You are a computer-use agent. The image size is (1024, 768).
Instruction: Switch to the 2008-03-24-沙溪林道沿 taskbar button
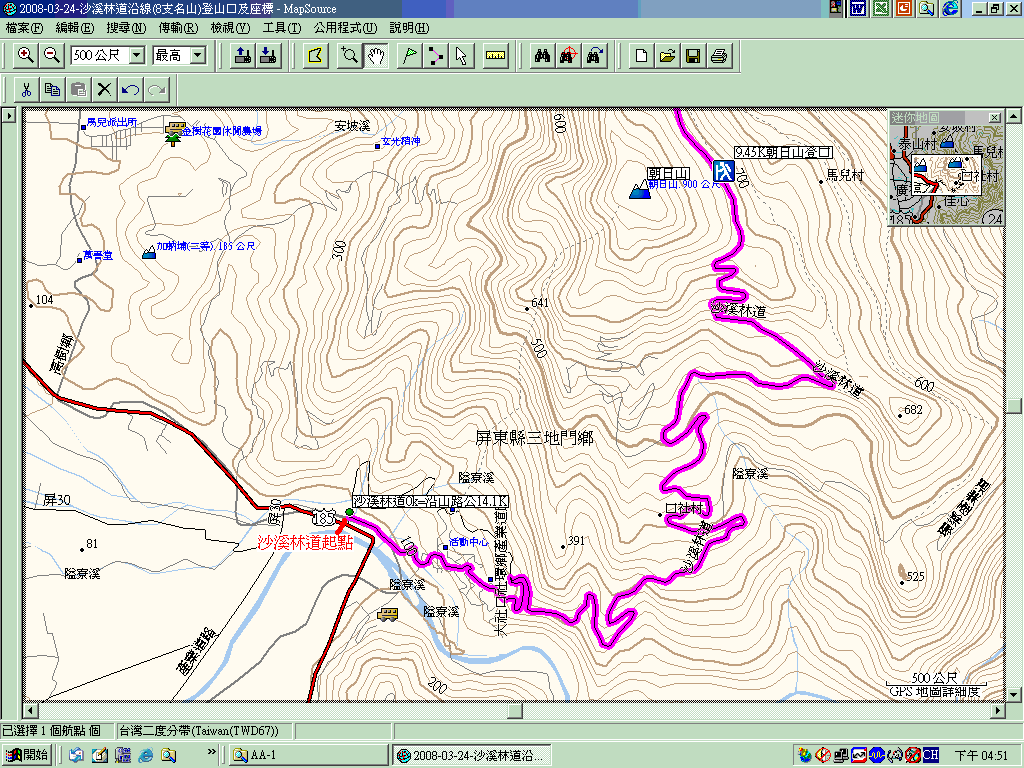click(x=472, y=756)
